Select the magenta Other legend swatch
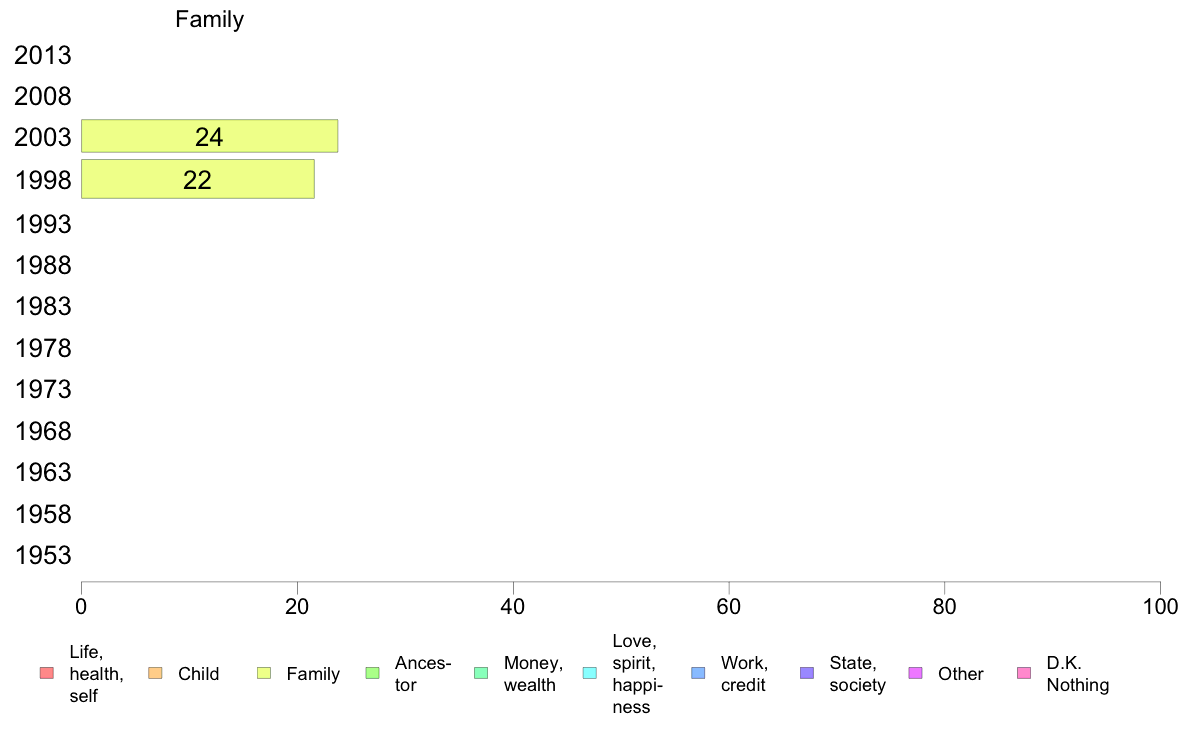Image resolution: width=1188 pixels, height=736 pixels. pyautogui.click(x=915, y=673)
